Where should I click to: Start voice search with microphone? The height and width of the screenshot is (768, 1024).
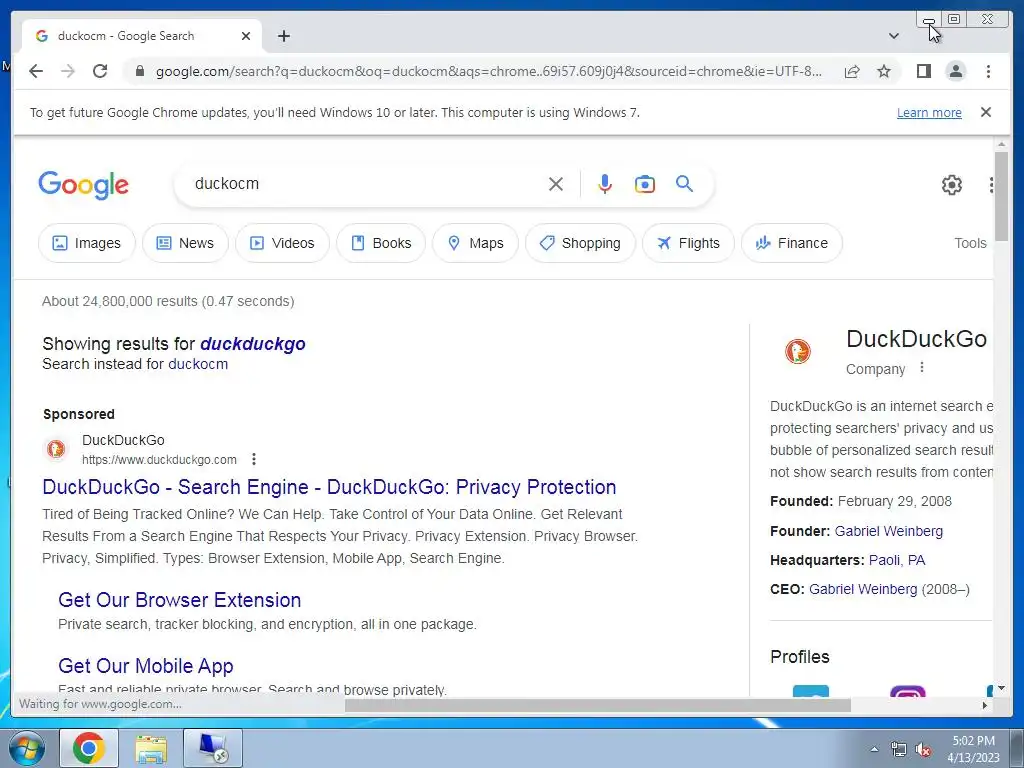605,184
